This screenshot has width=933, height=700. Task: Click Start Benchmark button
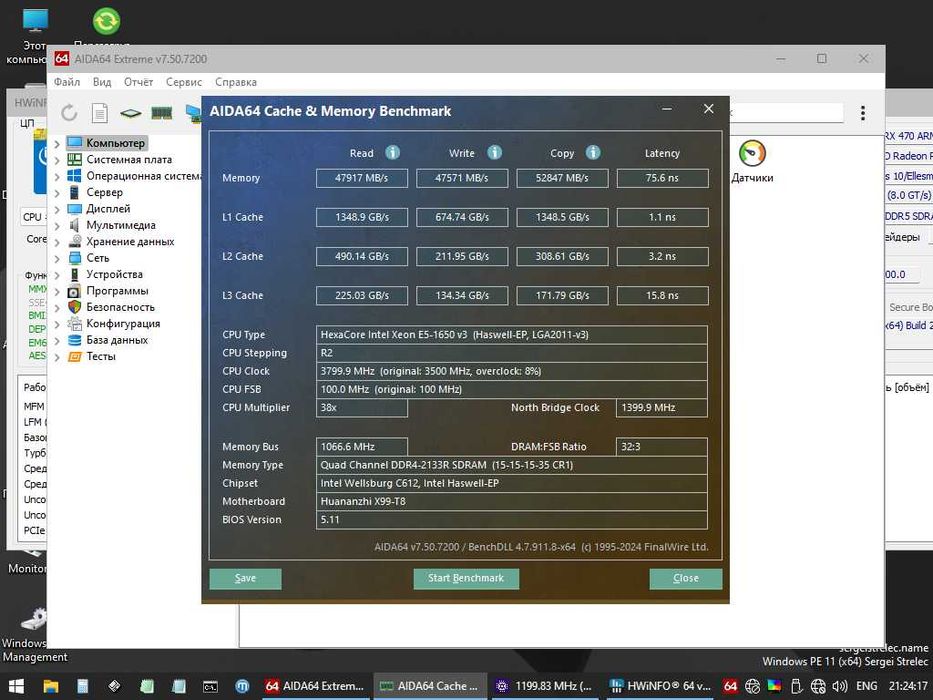point(466,579)
